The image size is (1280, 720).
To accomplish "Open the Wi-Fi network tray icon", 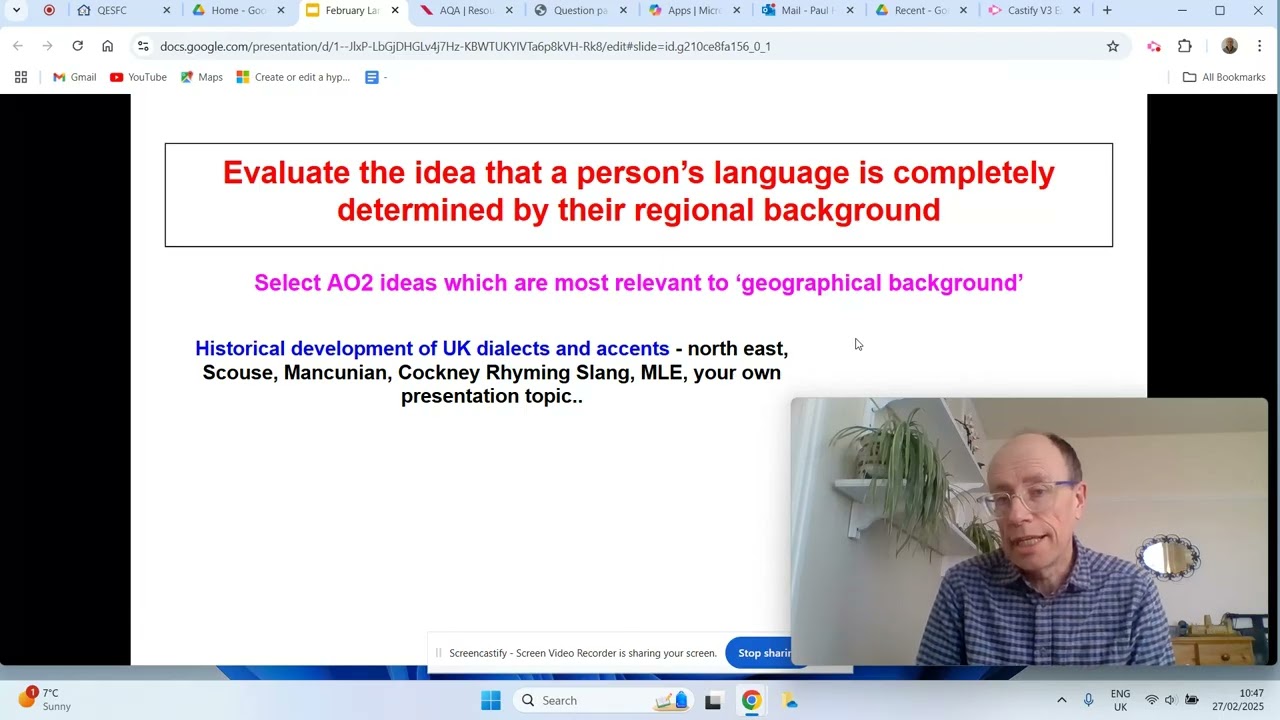I will coord(1151,700).
